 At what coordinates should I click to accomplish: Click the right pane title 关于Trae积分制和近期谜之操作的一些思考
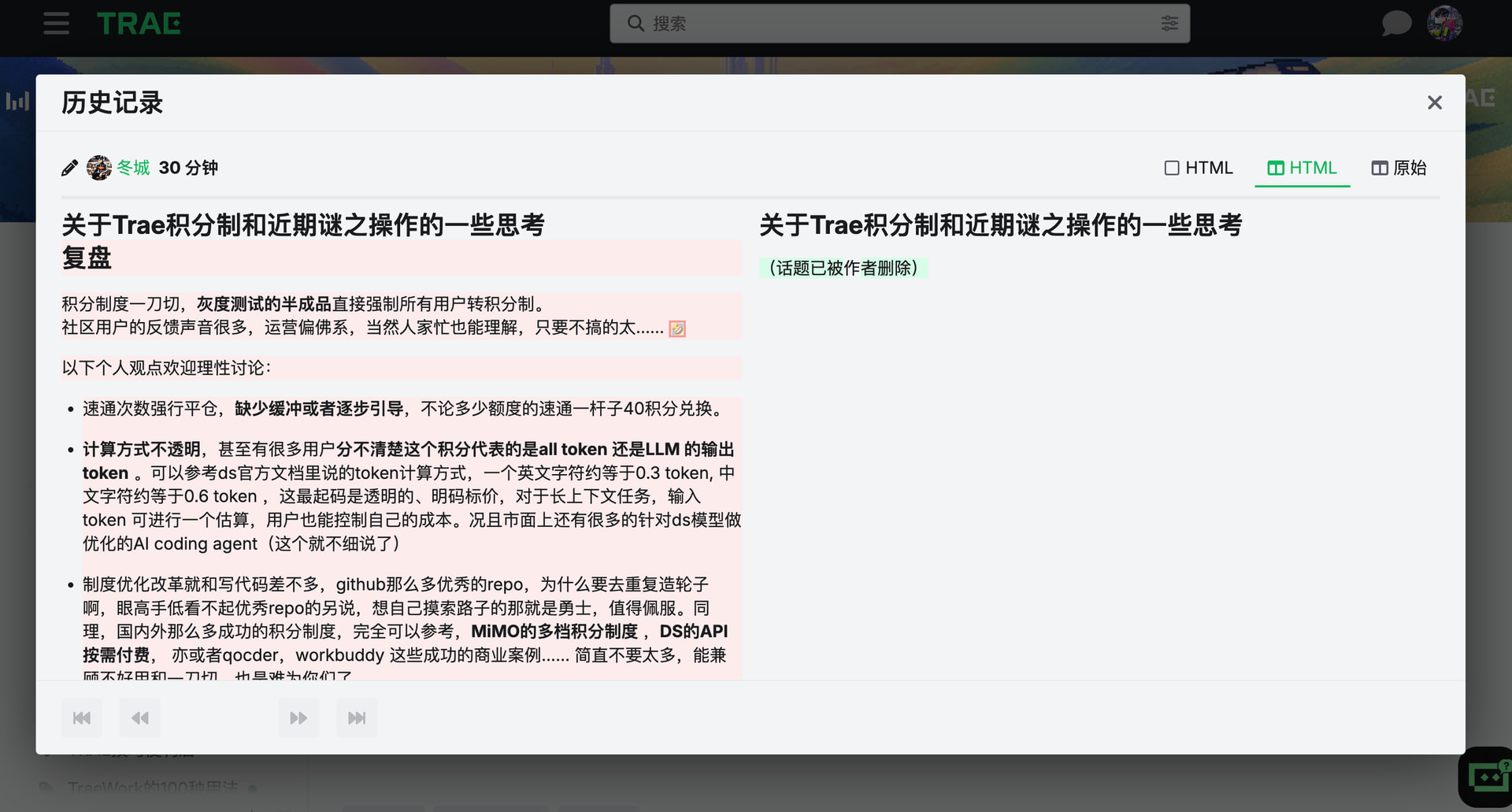[x=1001, y=225]
